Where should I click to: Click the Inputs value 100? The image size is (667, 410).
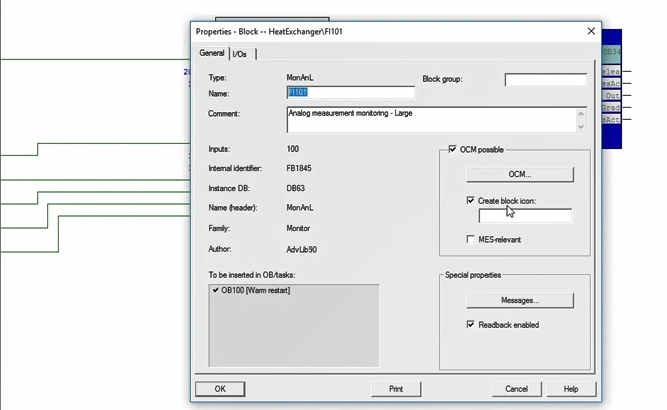pyautogui.click(x=292, y=149)
